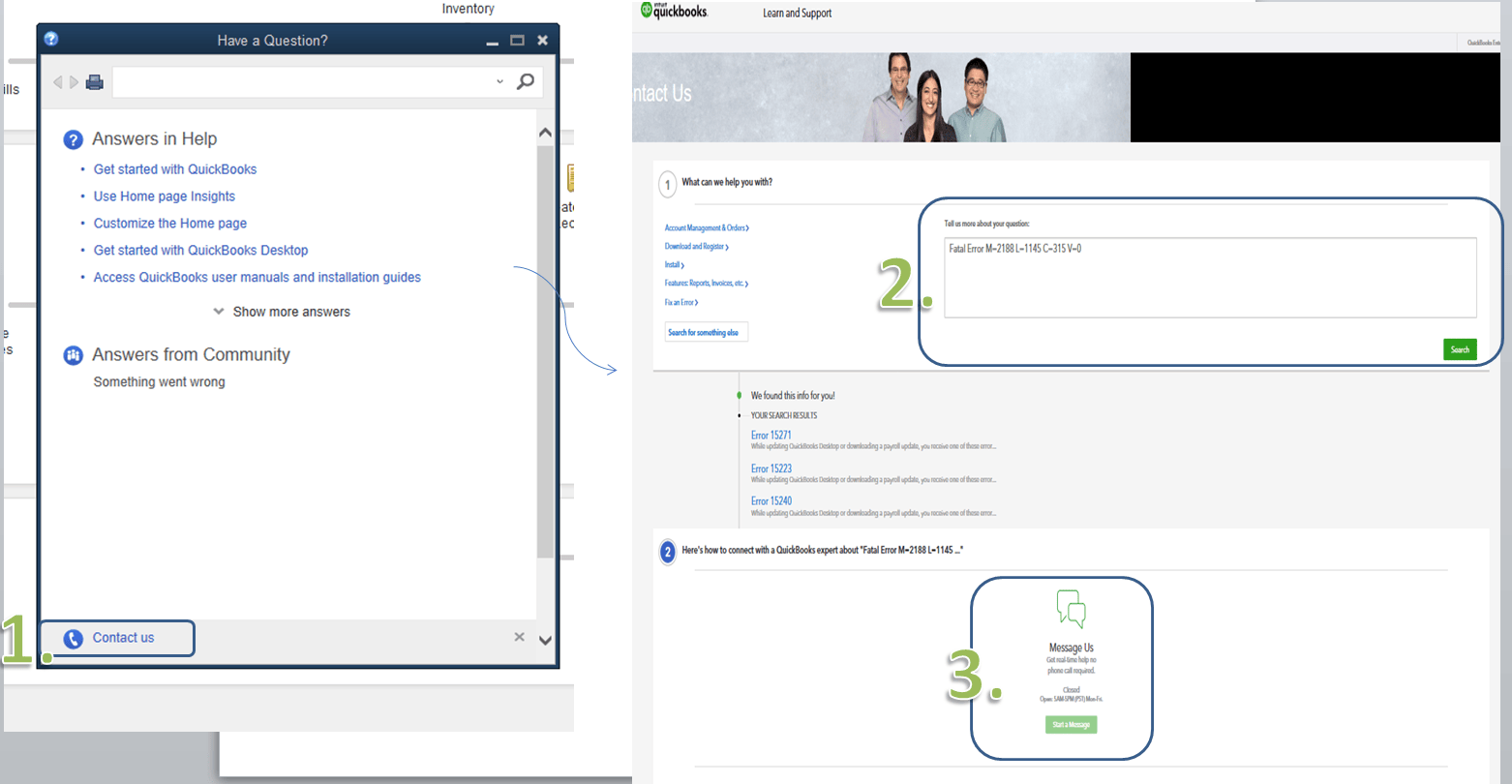The width and height of the screenshot is (1512, 784).
Task: Open Get started with QuickBooks help link
Action: [x=175, y=169]
